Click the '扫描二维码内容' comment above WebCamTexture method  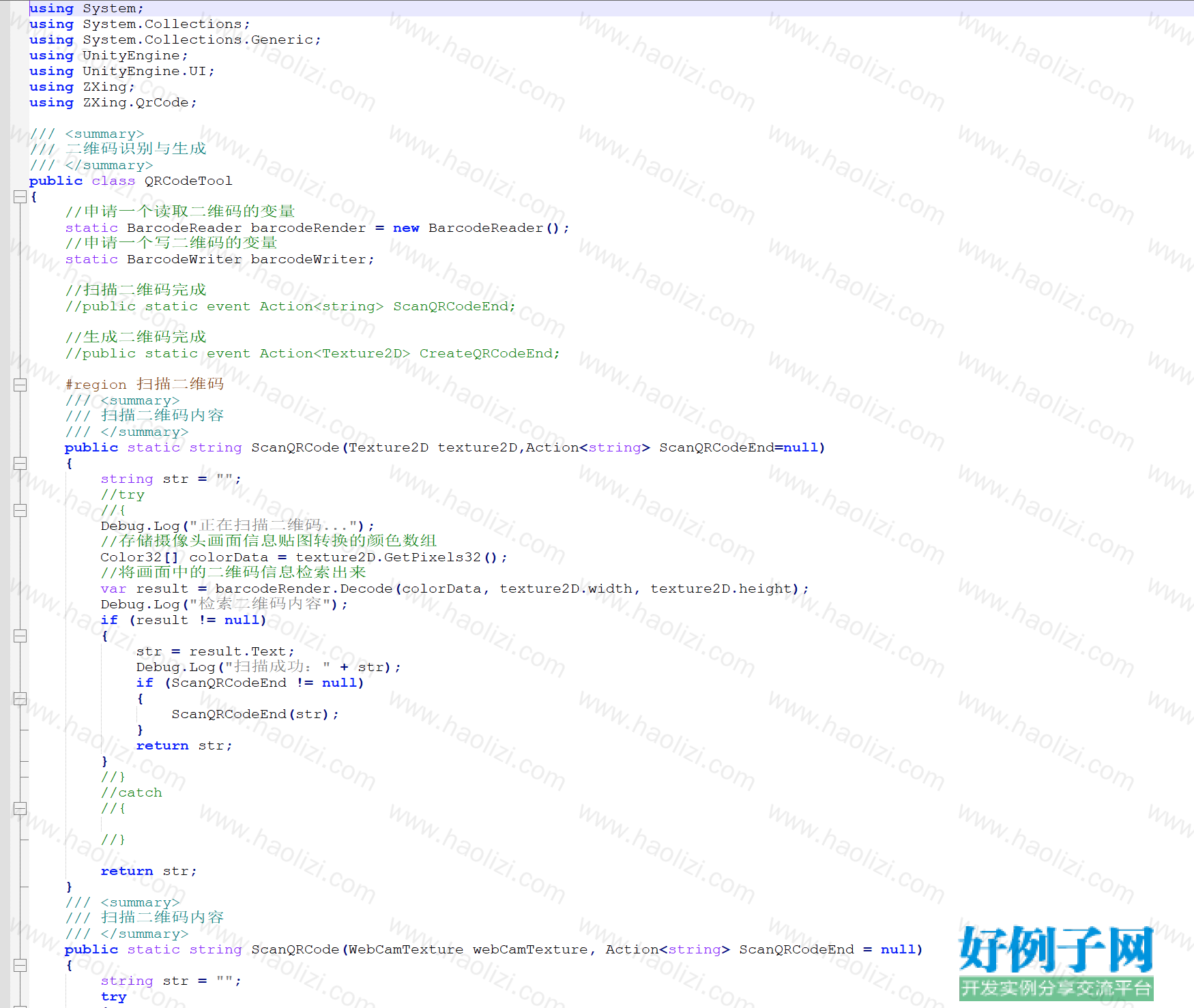click(162, 917)
